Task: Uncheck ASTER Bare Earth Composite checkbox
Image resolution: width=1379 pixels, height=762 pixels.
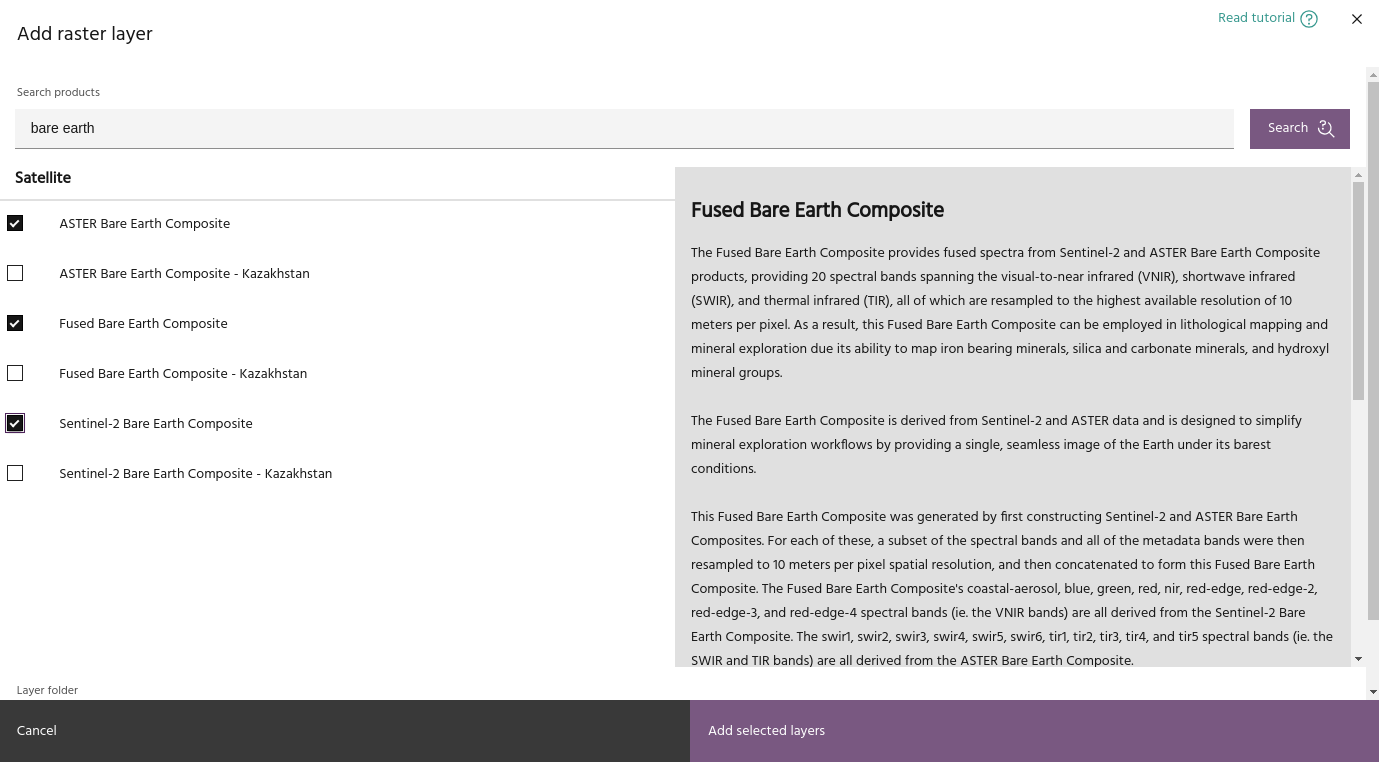Action: (x=15, y=223)
